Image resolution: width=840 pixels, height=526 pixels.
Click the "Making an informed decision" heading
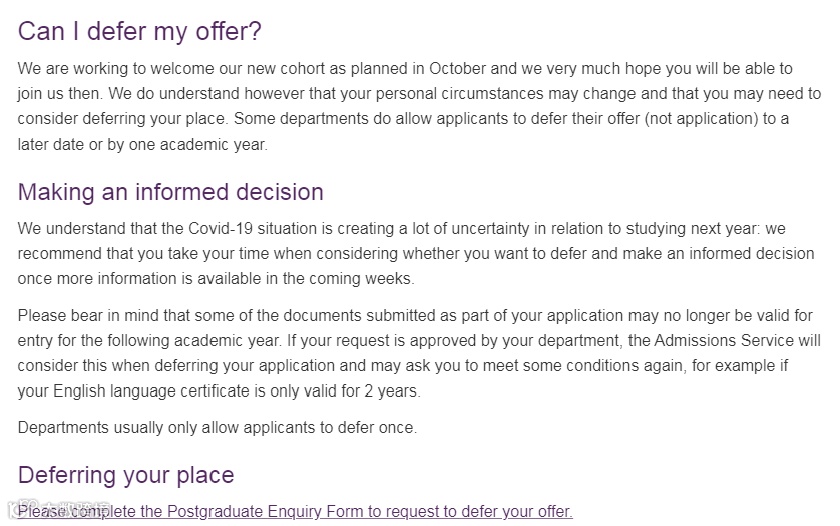170,191
